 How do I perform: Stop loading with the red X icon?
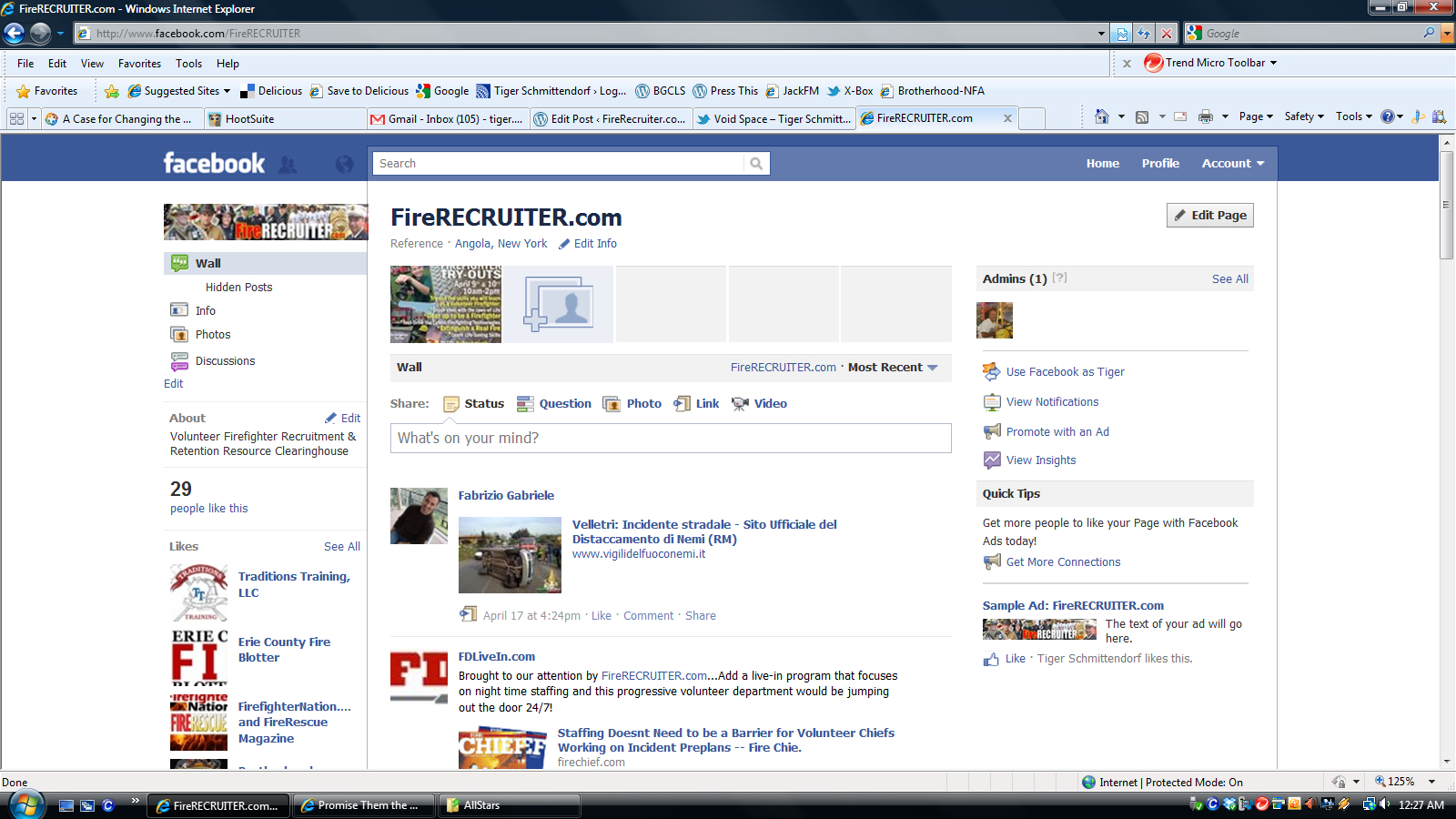[x=1167, y=34]
